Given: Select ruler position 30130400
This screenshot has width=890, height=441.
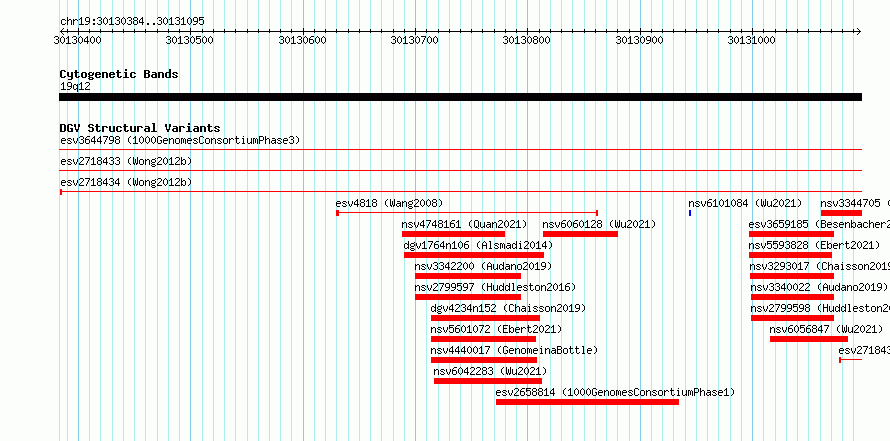Looking at the screenshot, I should pyautogui.click(x=78, y=40).
